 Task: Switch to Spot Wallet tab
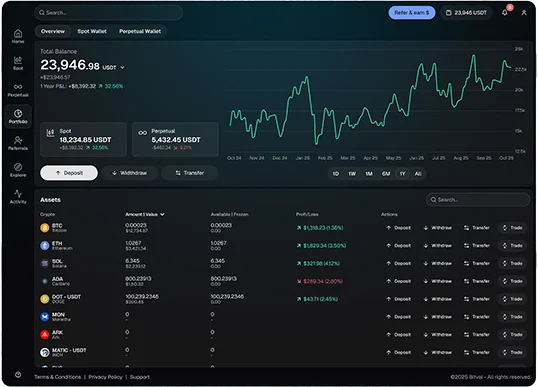point(92,31)
